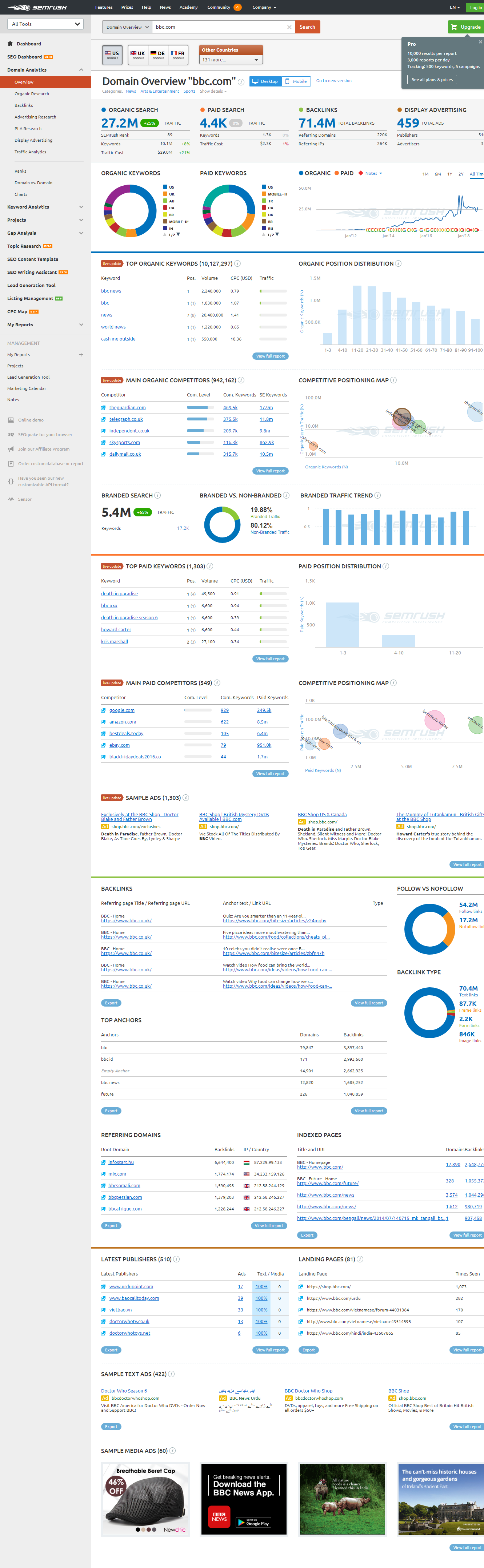Set the traffic chart range to 1Y
484x1568 pixels.
[450, 174]
